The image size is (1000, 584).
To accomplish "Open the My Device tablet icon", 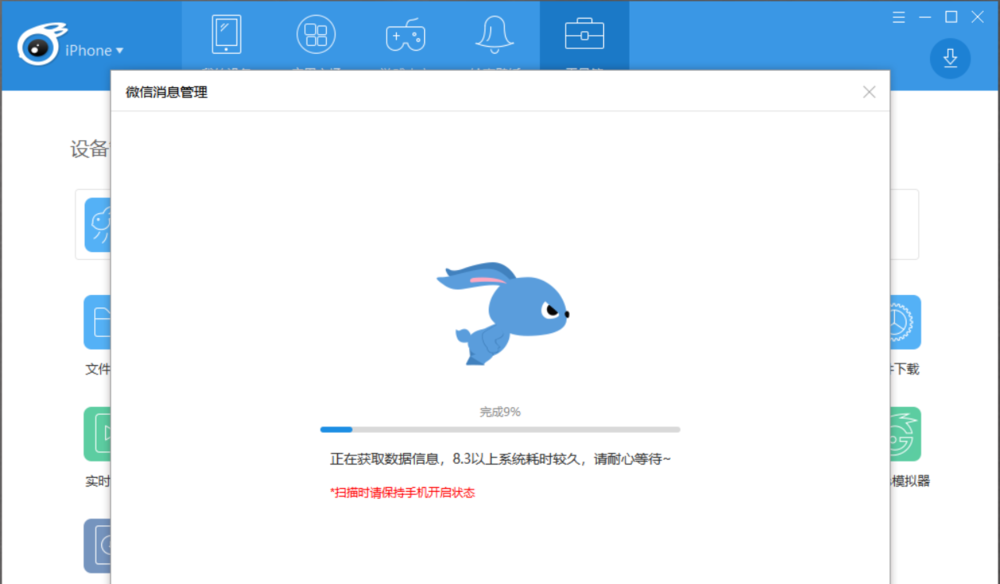I will click(x=226, y=33).
